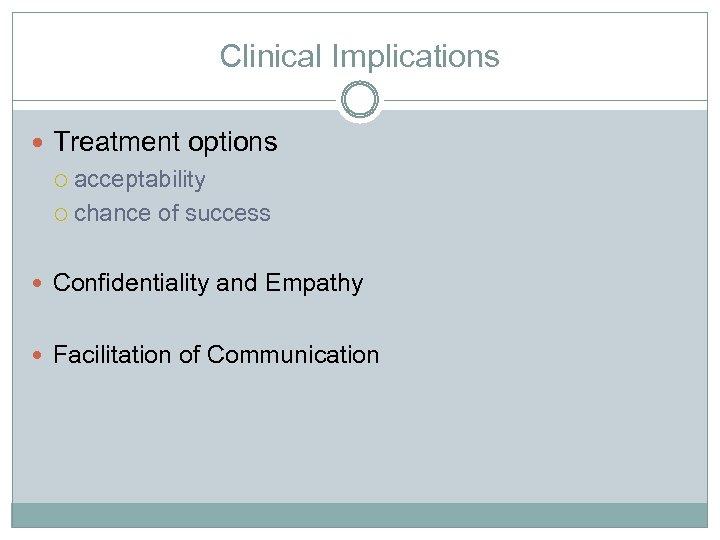
Task: Click the teal footer bar of the slide
Action: 360,515
